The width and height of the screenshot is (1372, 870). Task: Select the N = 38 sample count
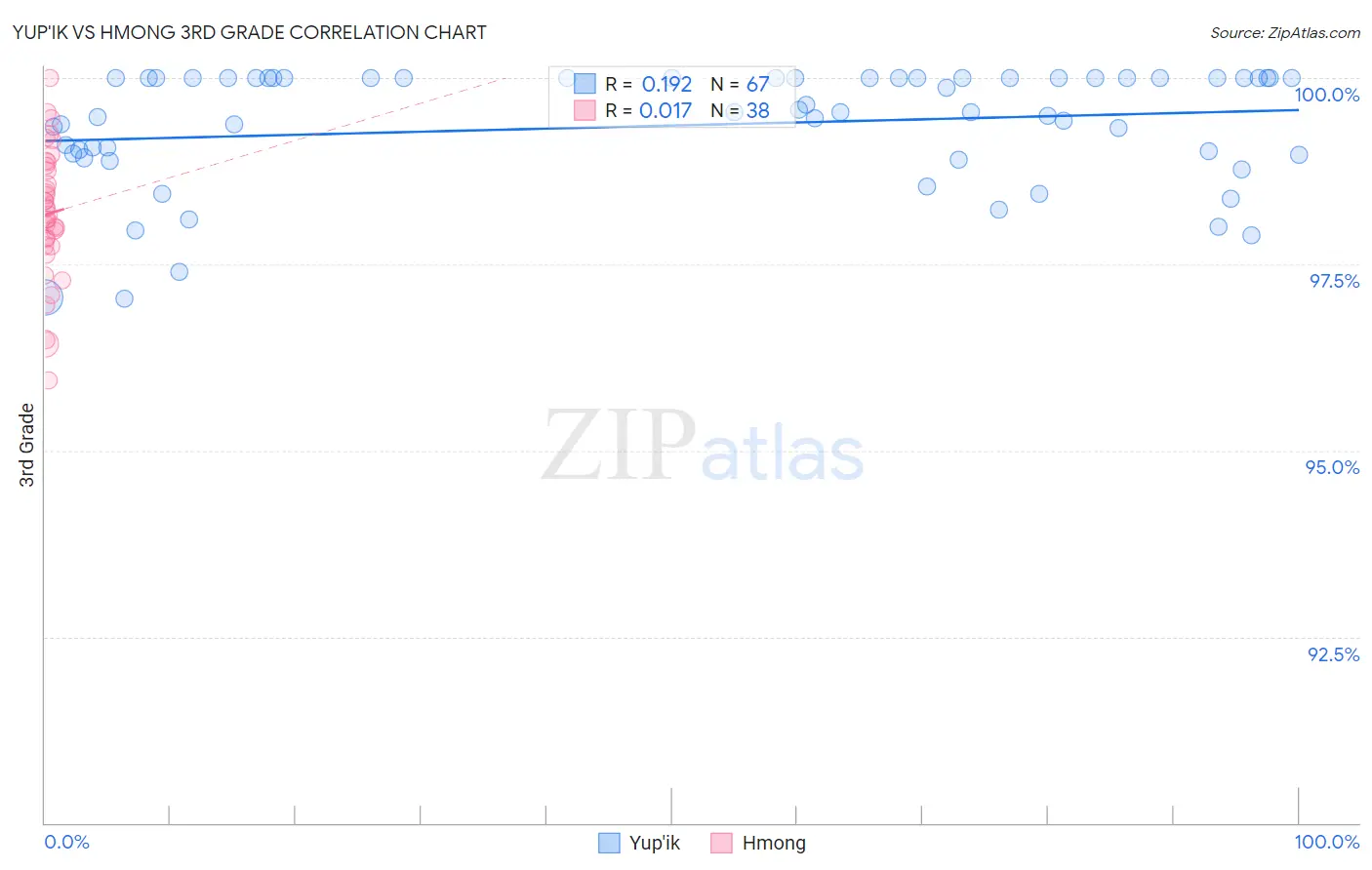[x=740, y=111]
